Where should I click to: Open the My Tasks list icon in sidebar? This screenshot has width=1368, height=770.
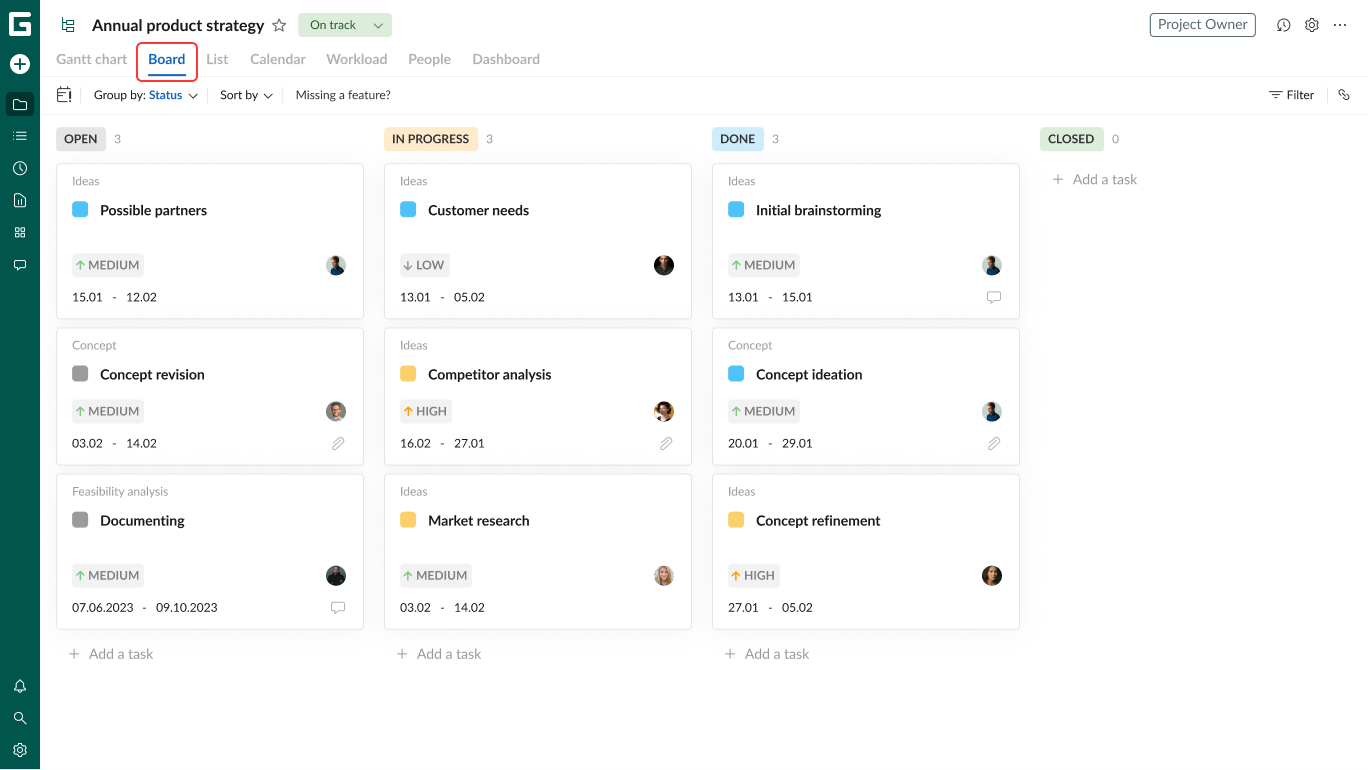click(20, 136)
